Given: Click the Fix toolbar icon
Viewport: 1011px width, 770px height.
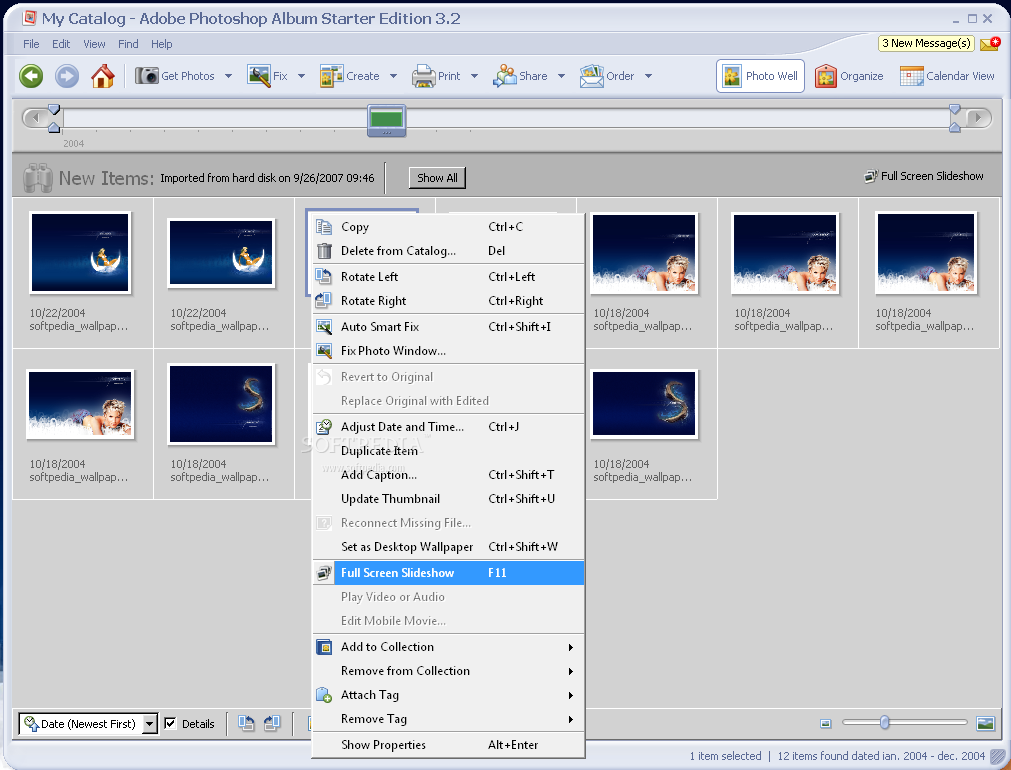Looking at the screenshot, I should point(259,75).
